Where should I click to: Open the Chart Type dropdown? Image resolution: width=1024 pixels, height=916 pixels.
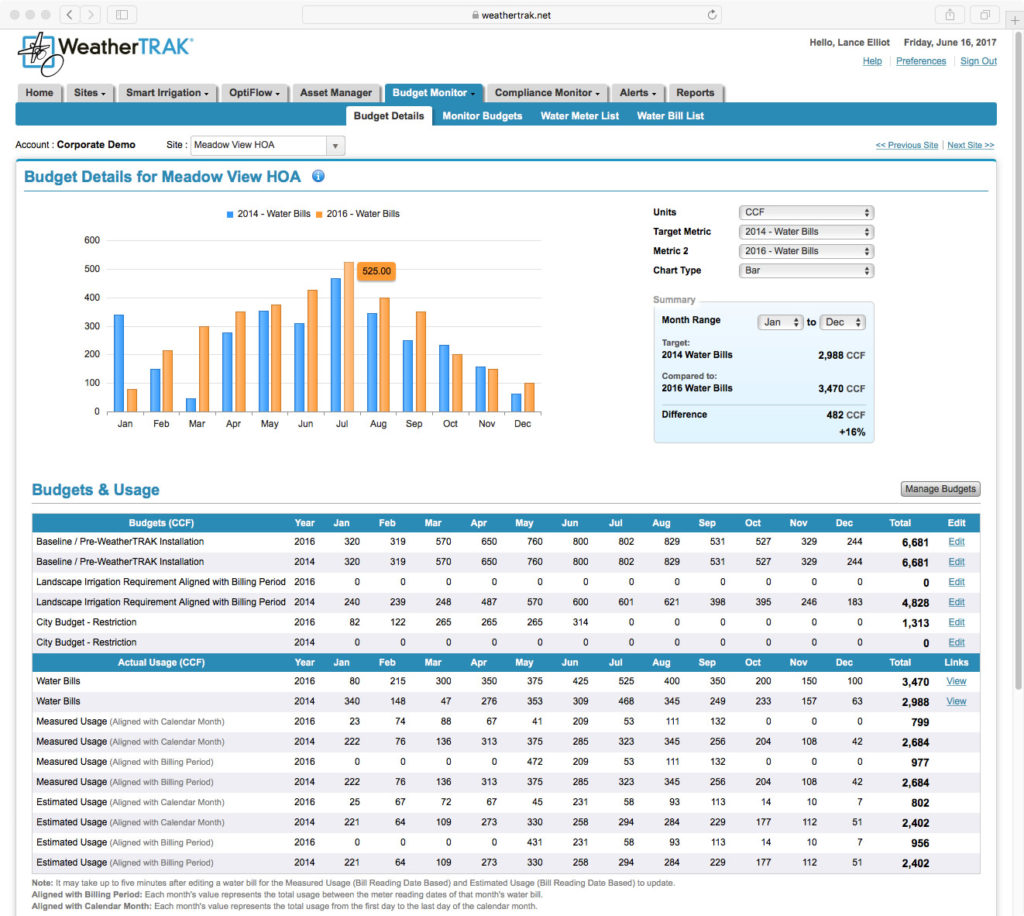point(807,270)
